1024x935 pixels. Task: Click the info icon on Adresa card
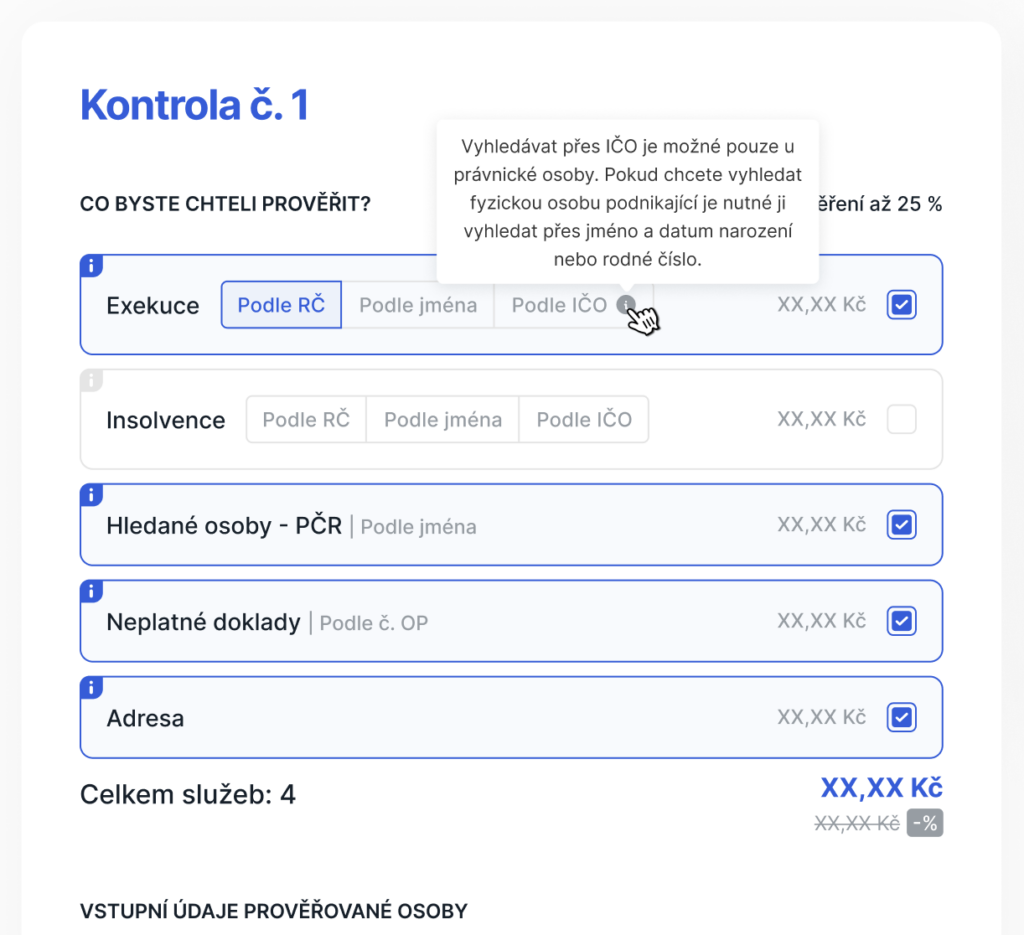[91, 688]
